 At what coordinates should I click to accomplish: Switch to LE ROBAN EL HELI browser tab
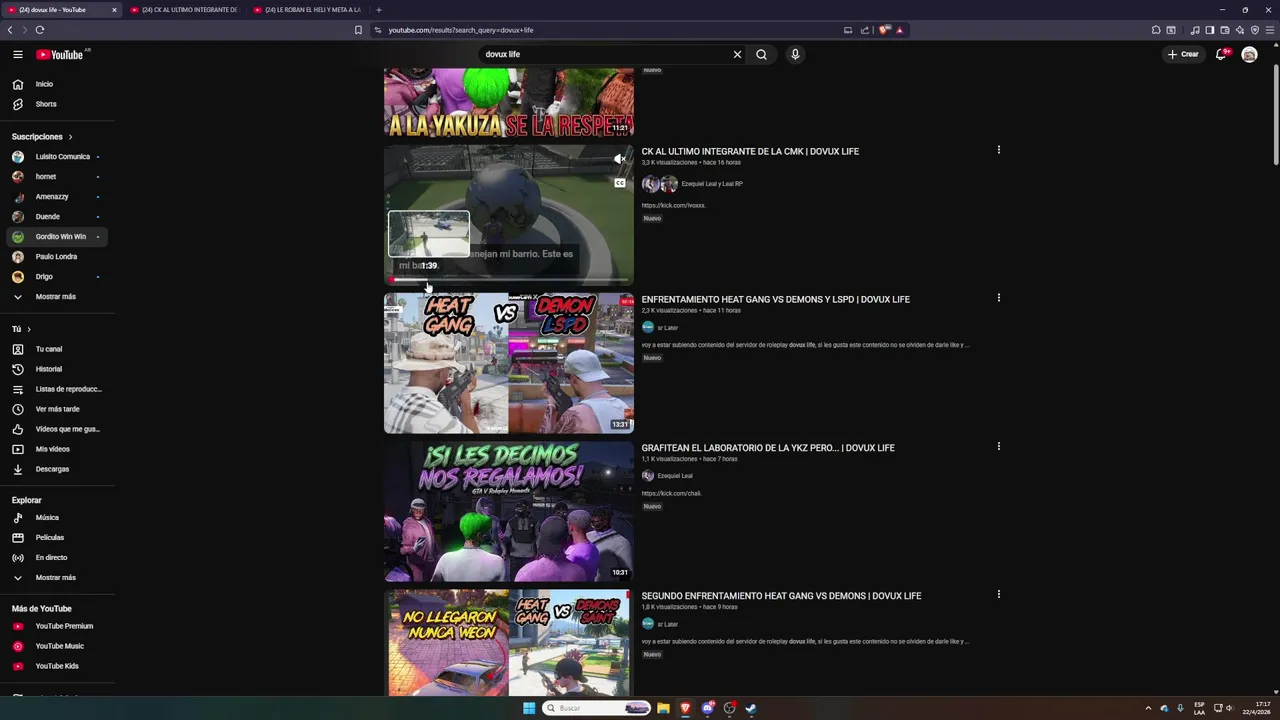(x=306, y=10)
